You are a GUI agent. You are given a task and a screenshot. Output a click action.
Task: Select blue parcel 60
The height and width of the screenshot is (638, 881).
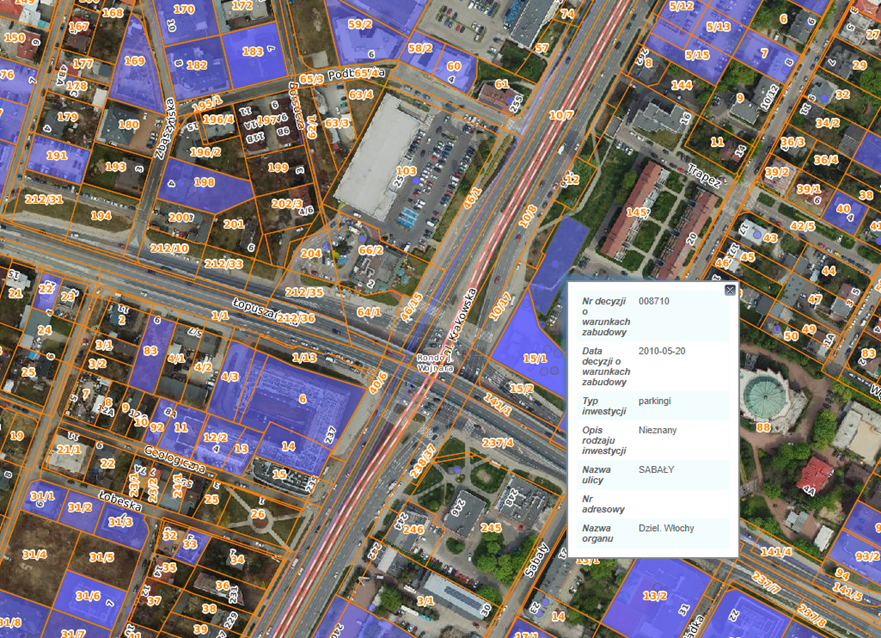coord(454,67)
